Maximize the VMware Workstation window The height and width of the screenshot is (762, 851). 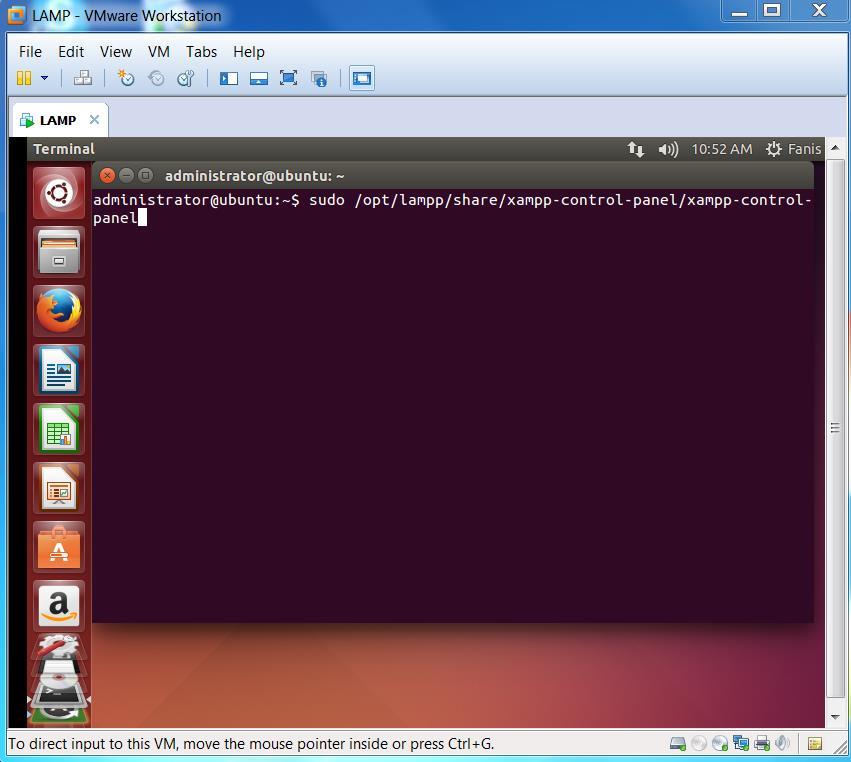click(772, 11)
